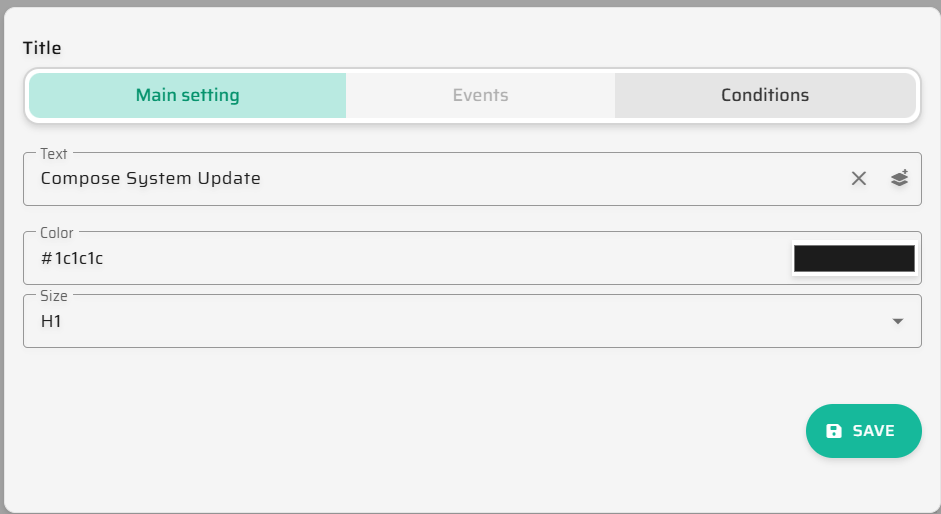This screenshot has width=941, height=514.
Task: Click the empty area left of Save
Action: (x=400, y=431)
